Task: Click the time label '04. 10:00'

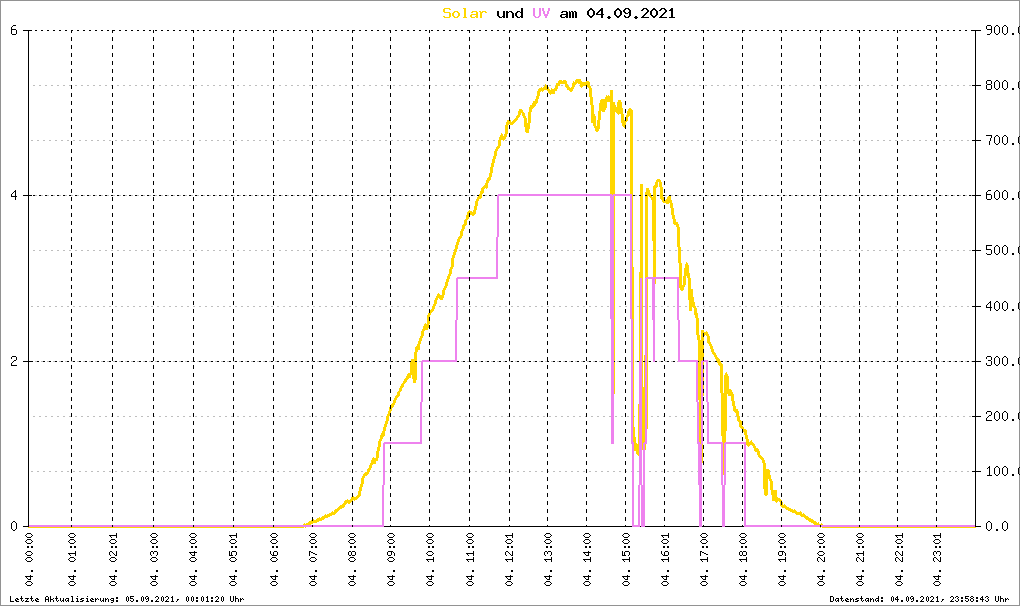Action: coord(430,560)
